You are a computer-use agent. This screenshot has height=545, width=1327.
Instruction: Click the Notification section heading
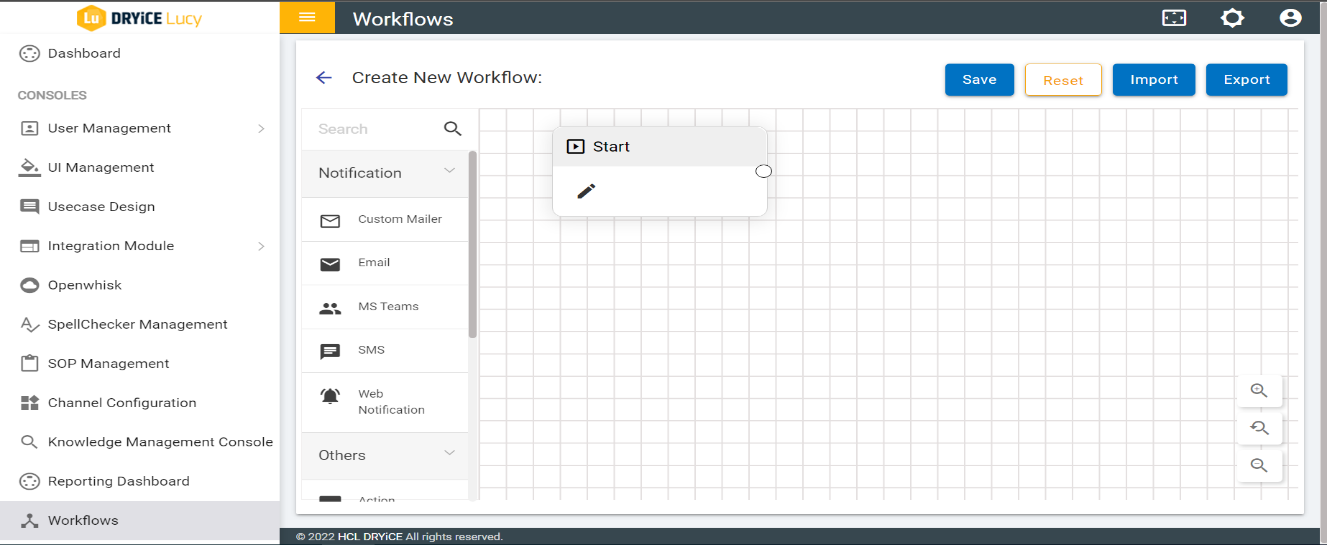[x=360, y=173]
